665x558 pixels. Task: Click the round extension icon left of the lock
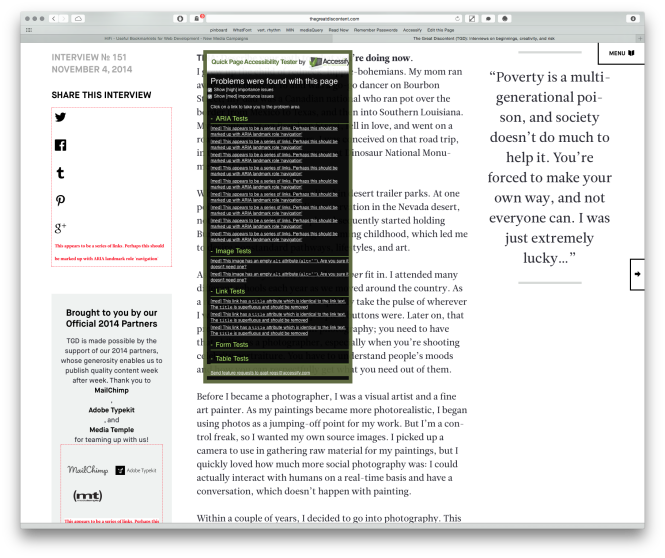point(180,19)
